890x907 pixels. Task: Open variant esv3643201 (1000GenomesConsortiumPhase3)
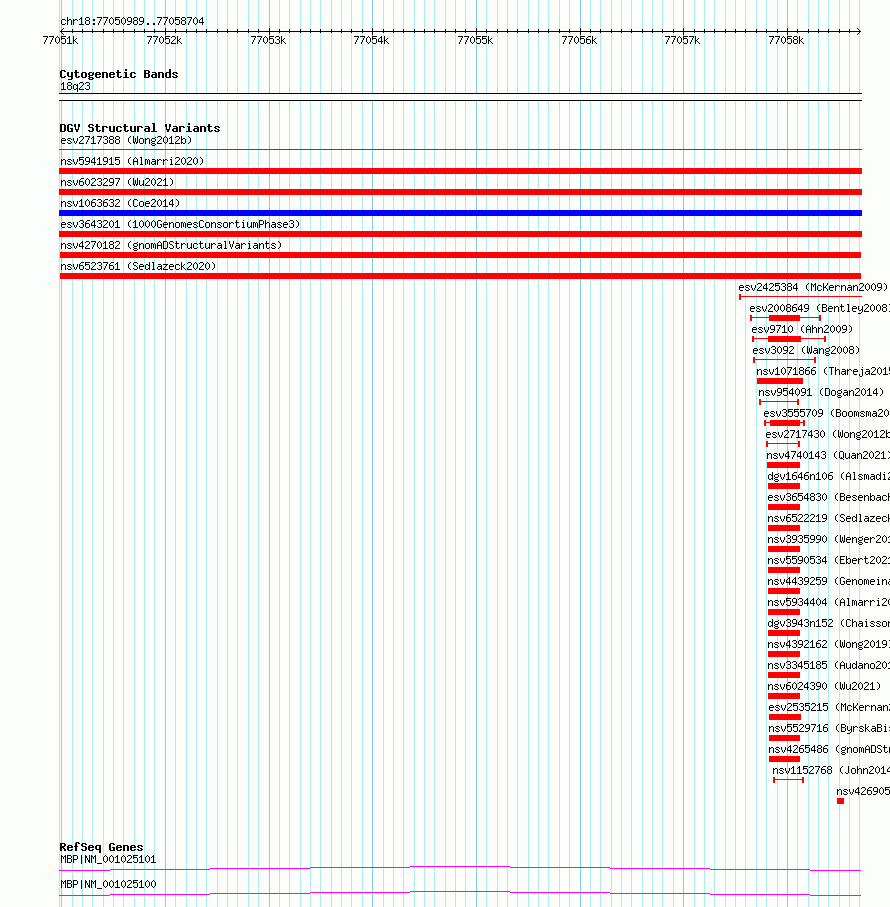[x=180, y=224]
